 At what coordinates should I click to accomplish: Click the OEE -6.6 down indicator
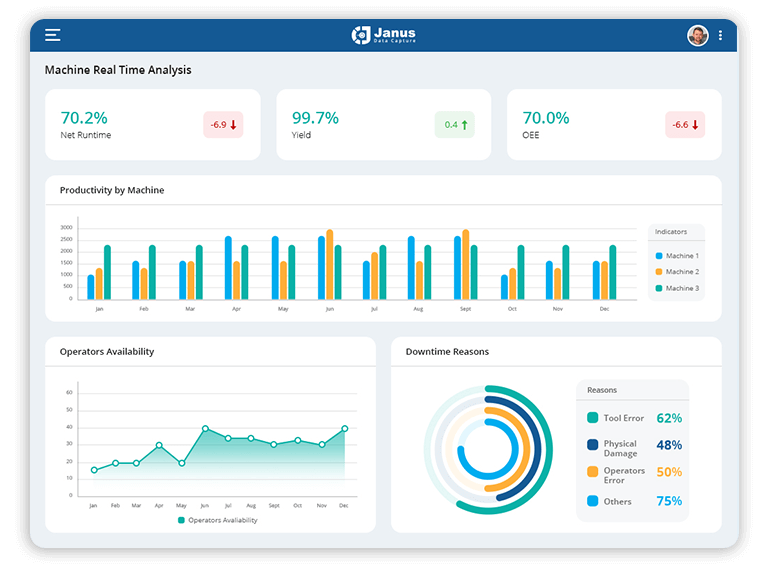coord(685,125)
